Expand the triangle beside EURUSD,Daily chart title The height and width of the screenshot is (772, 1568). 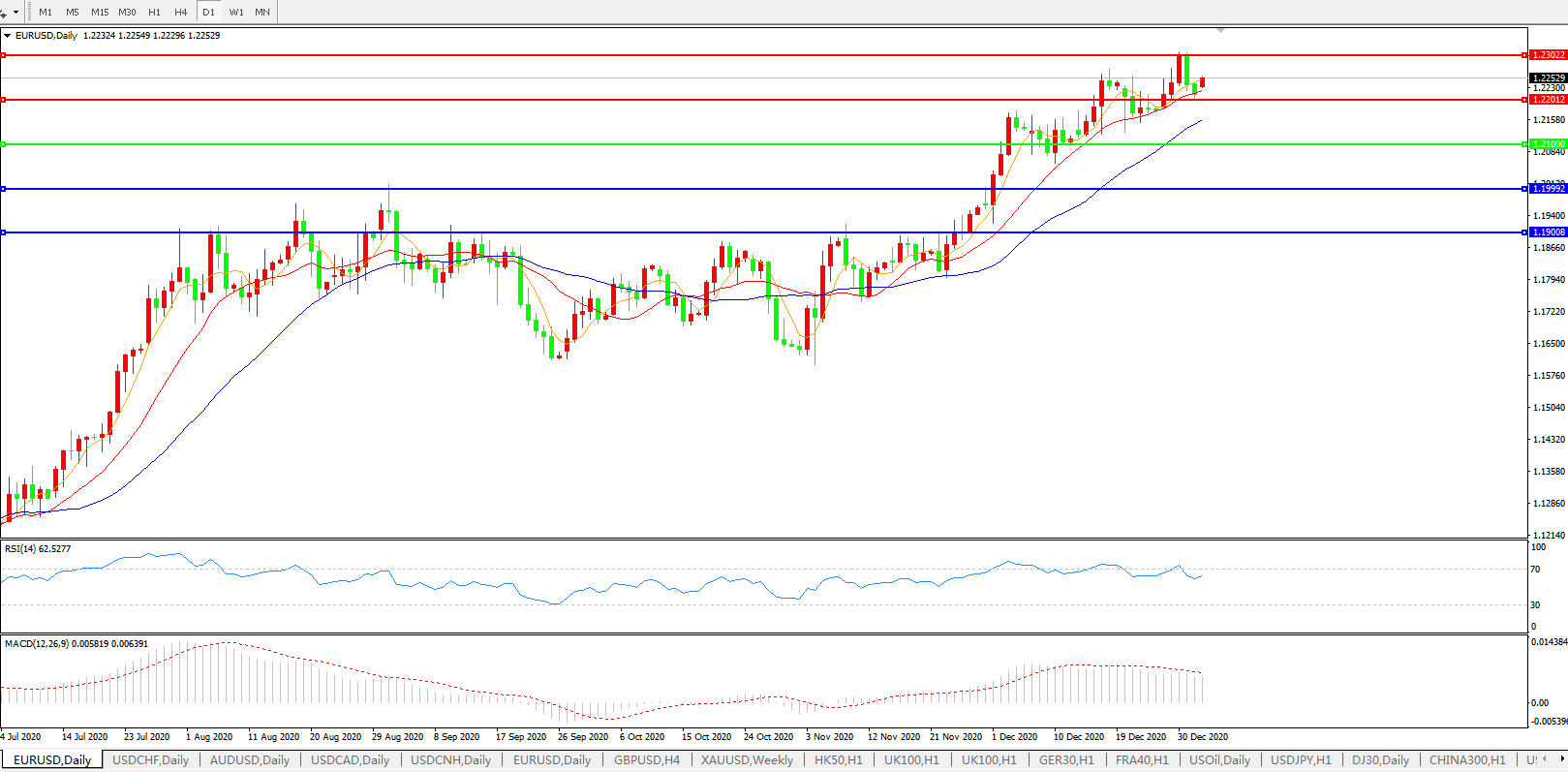[x=8, y=36]
